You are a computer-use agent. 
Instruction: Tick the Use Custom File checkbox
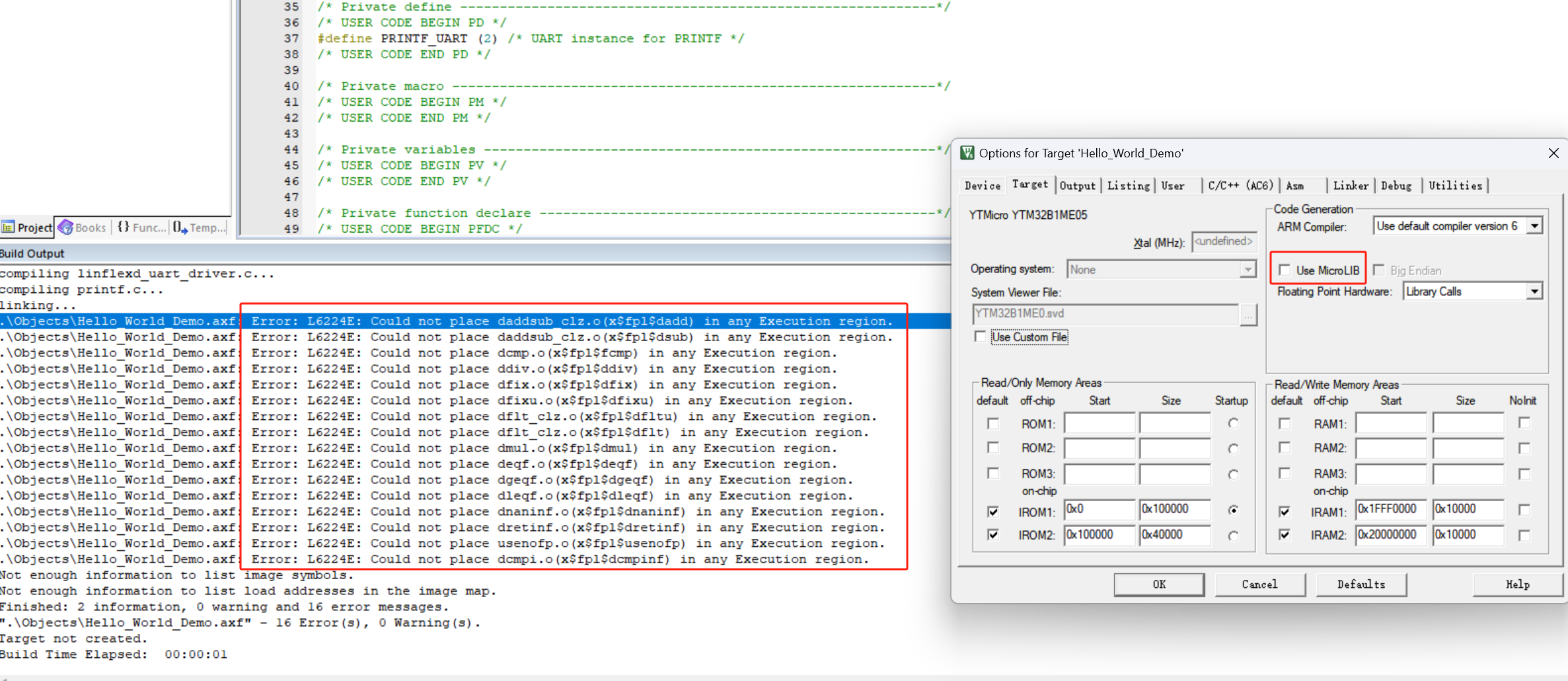click(980, 337)
